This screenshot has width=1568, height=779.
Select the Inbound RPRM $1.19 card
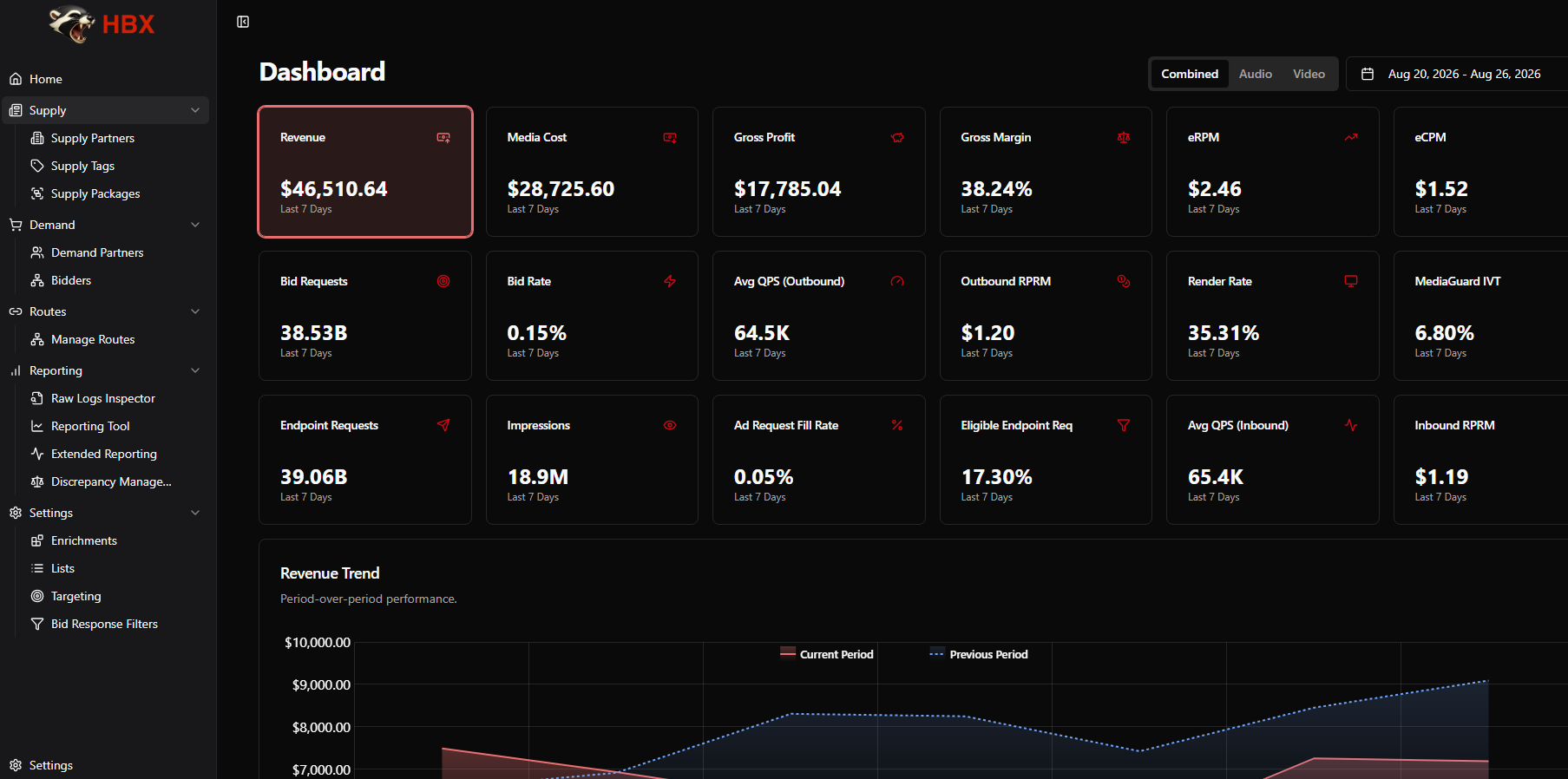1480,460
